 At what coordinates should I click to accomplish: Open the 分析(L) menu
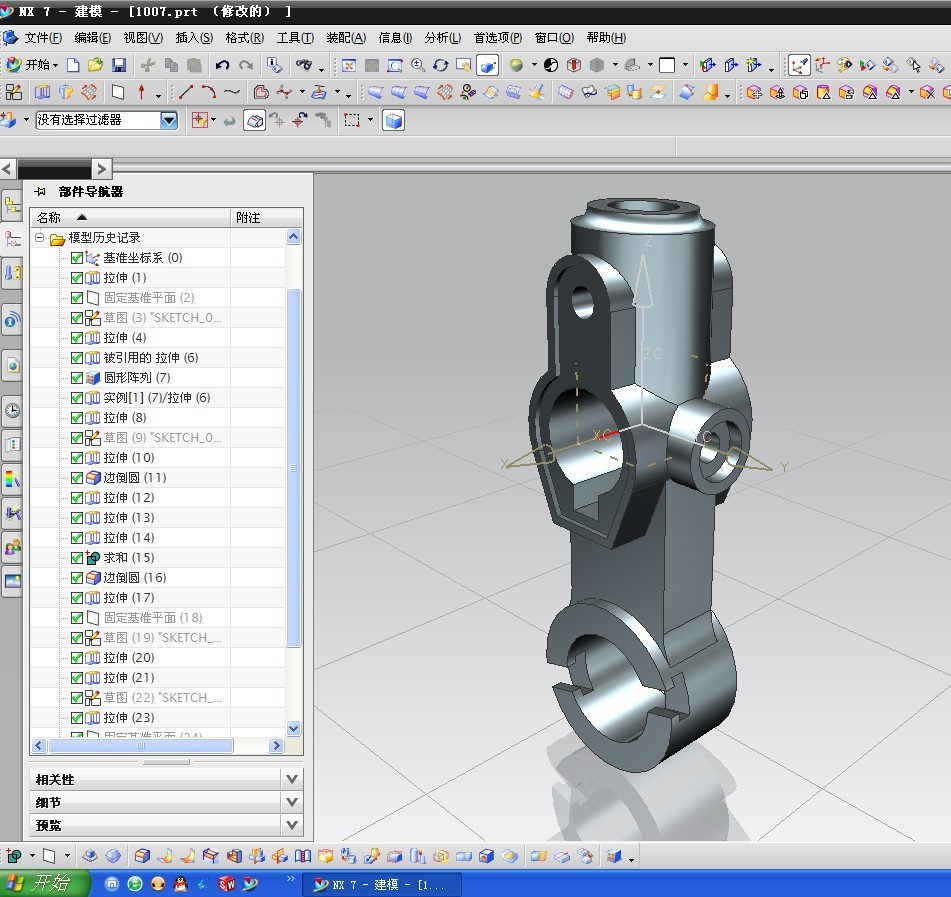[442, 38]
